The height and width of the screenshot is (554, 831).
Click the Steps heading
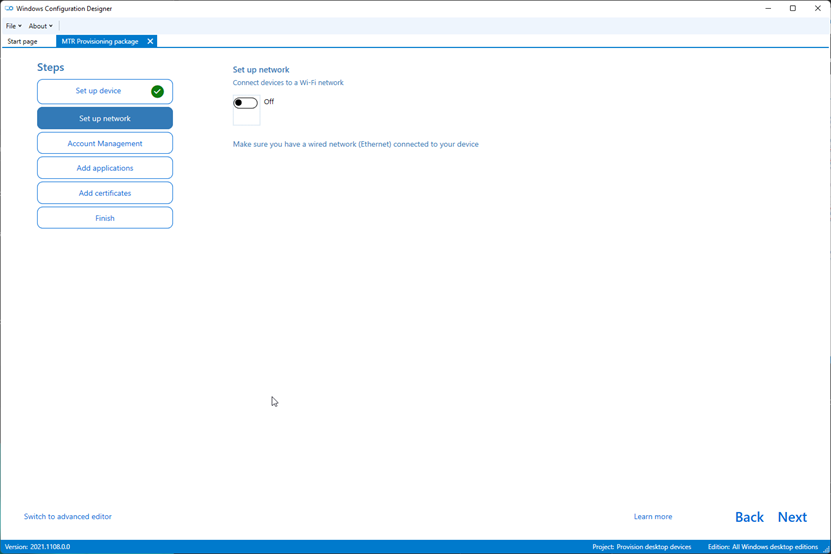click(50, 67)
